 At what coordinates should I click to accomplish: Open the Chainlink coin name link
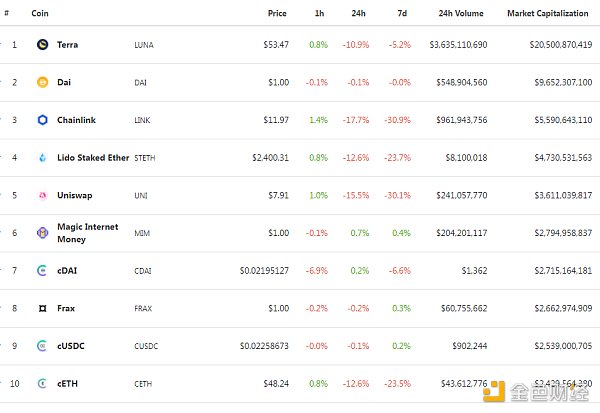(x=76, y=120)
